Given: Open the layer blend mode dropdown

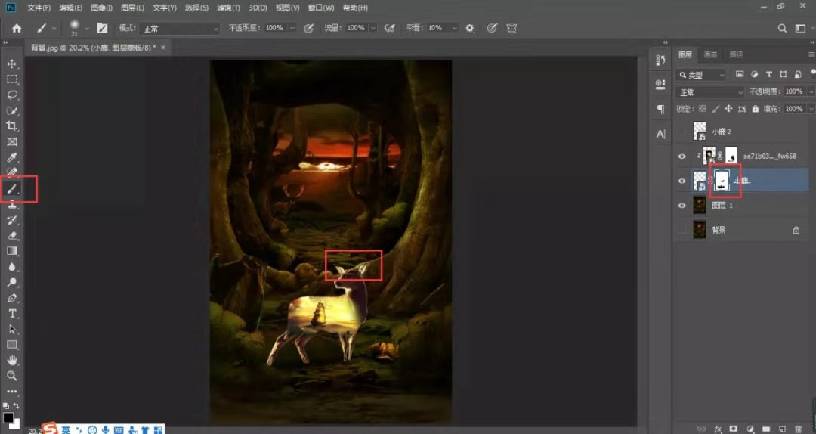Looking at the screenshot, I should (711, 92).
